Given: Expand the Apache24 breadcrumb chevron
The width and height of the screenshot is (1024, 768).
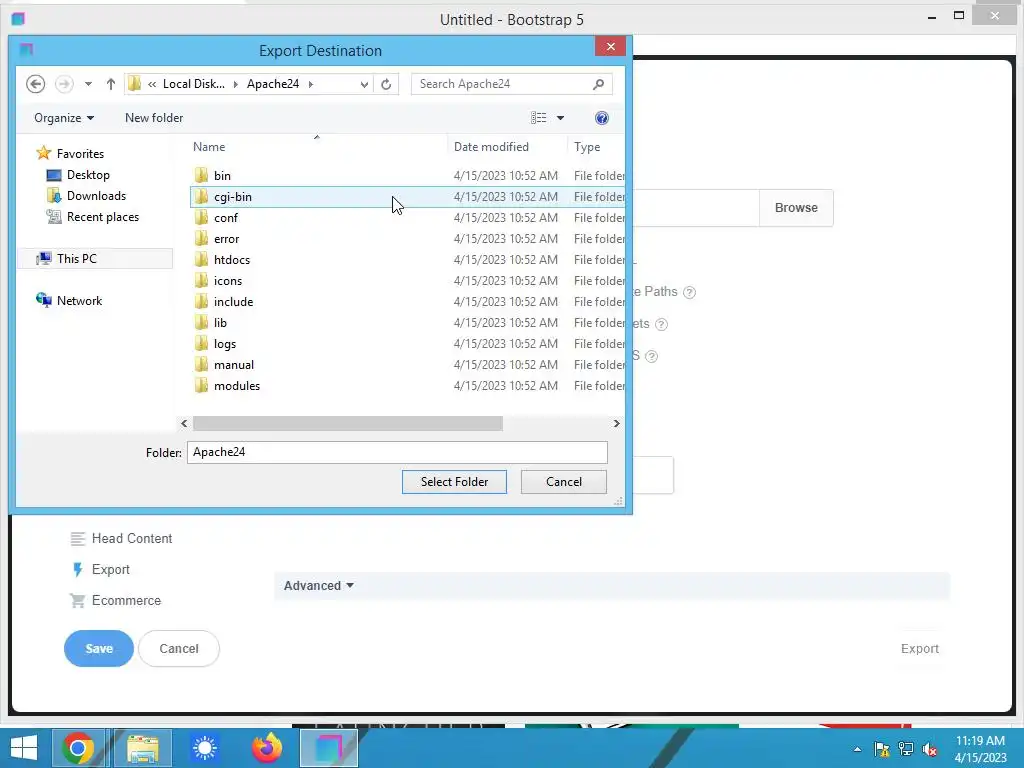Looking at the screenshot, I should (x=310, y=84).
